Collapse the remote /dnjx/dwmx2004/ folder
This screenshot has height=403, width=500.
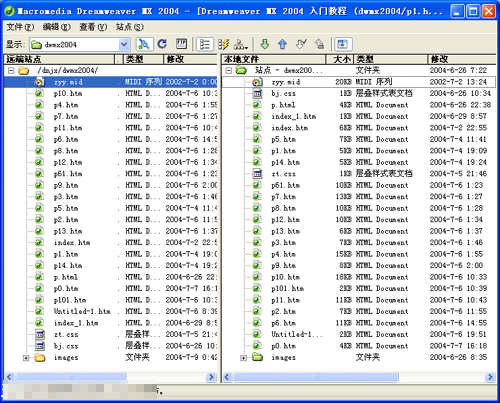pos(11,71)
